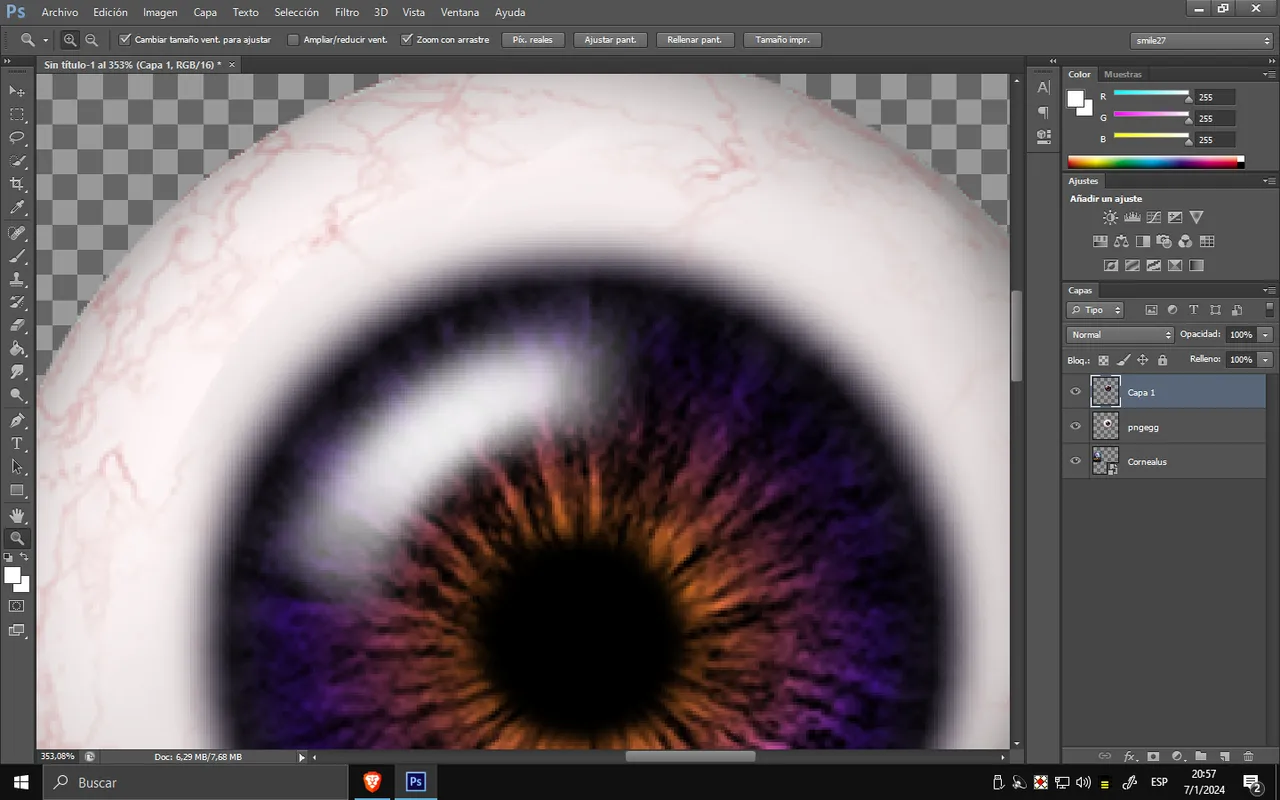
Task: Enable Ampliar/reducir vent. checkbox
Action: point(293,40)
